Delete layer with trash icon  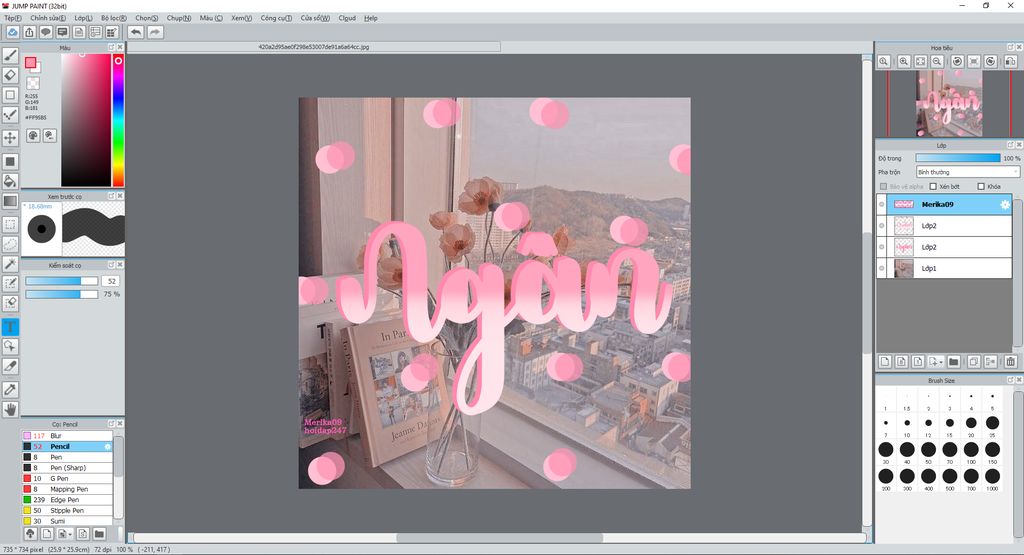click(x=1010, y=362)
